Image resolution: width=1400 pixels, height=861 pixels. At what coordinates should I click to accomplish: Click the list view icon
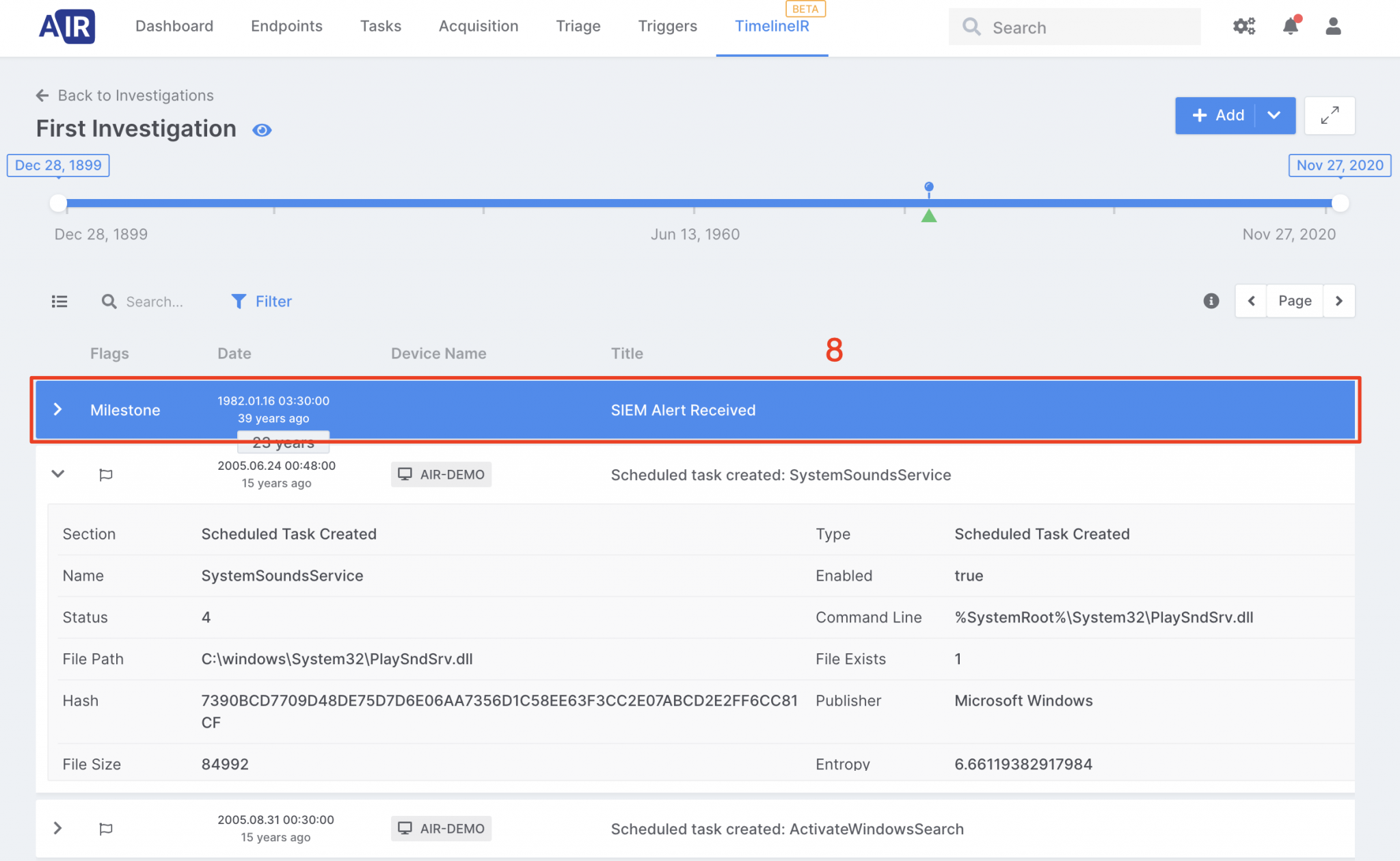tap(59, 302)
